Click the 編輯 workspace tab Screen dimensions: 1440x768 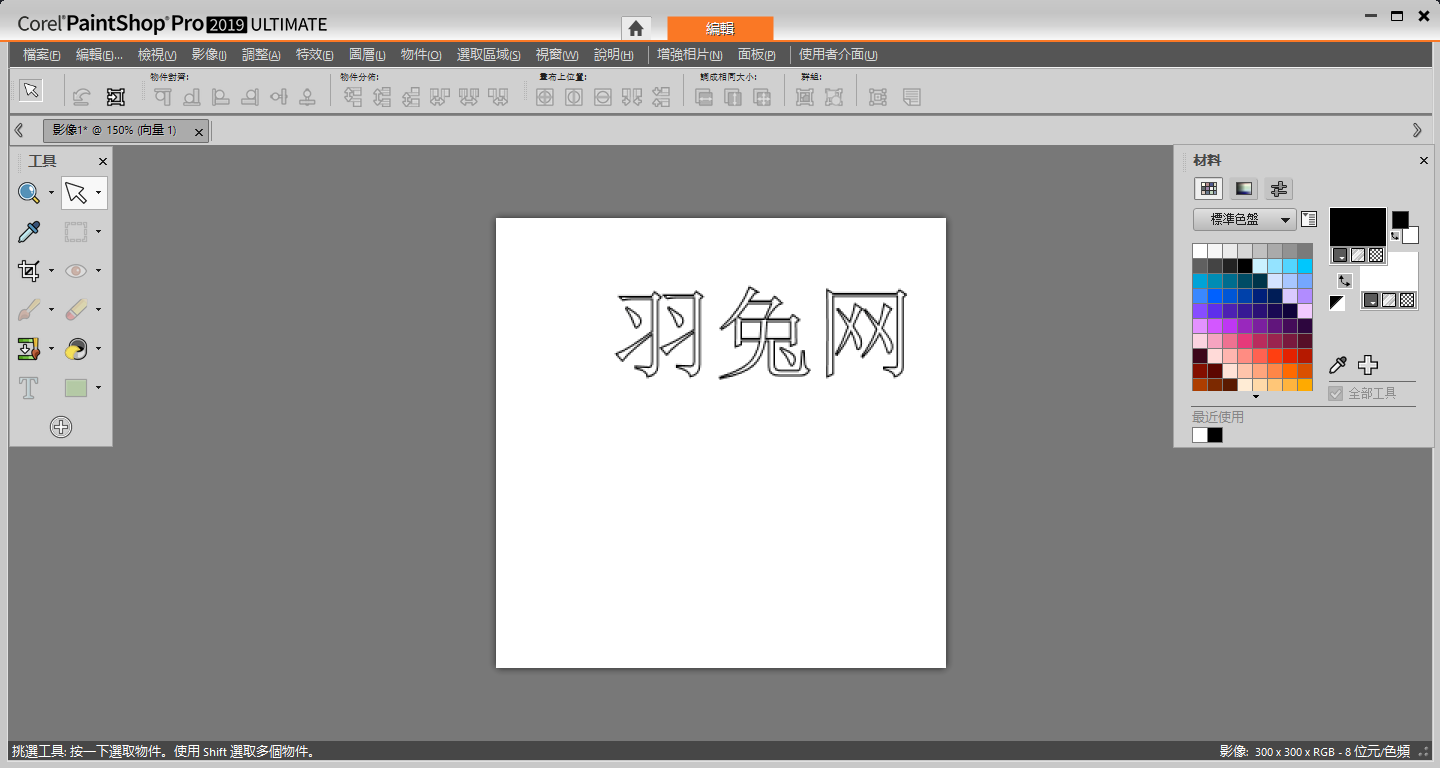[720, 28]
